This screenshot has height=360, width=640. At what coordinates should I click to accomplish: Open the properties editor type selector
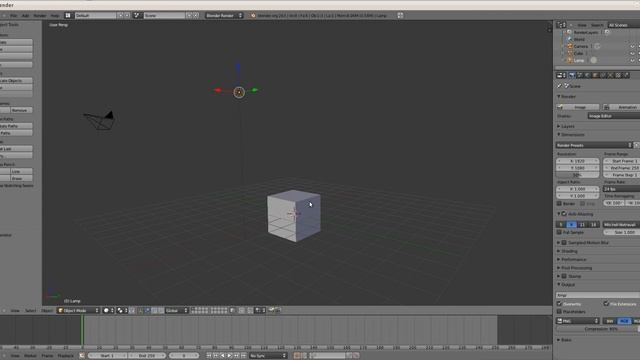point(561,75)
